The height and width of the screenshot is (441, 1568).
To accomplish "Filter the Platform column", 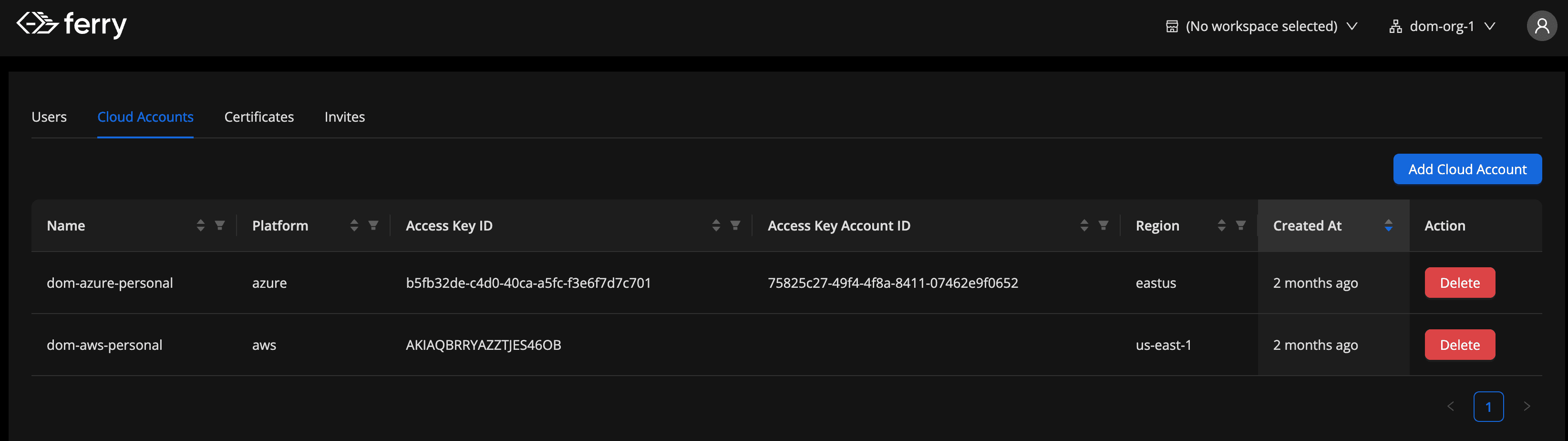I will [x=373, y=225].
